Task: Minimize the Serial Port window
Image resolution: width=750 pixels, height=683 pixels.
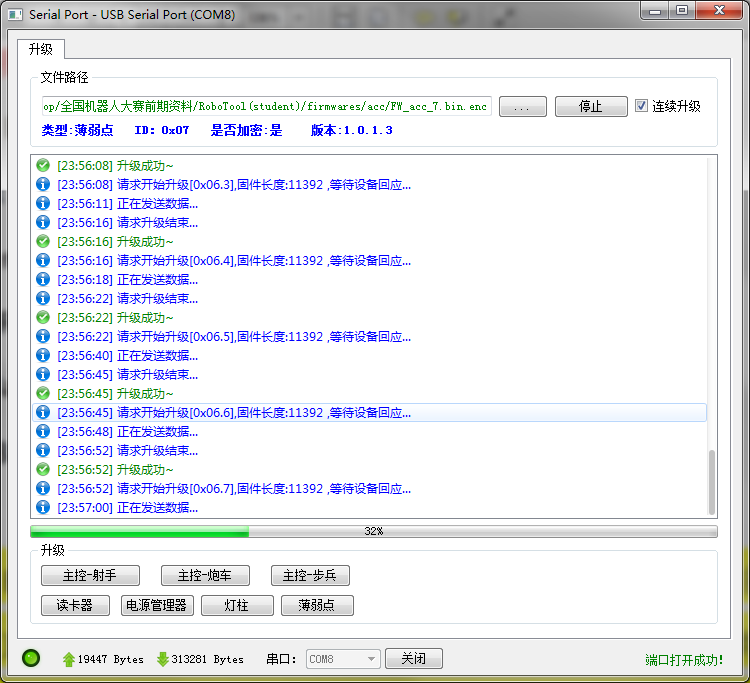Action: [x=655, y=10]
